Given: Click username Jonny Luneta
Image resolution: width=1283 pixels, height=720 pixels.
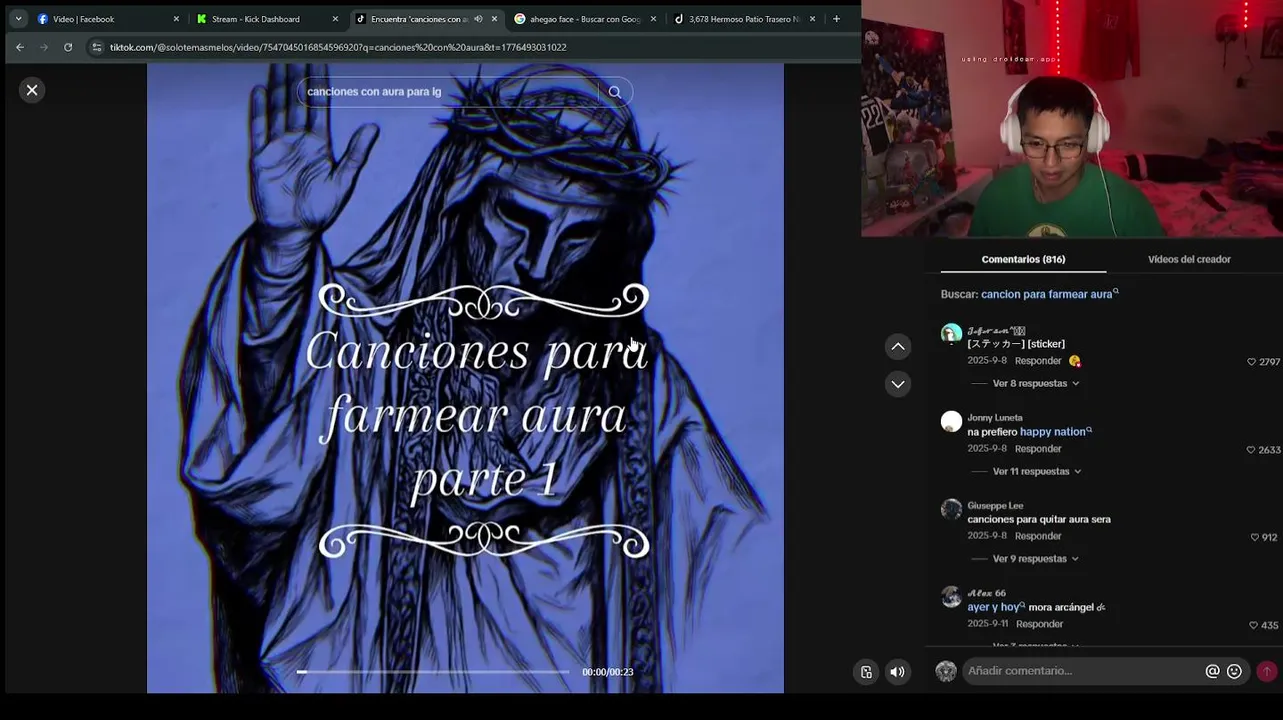Looking at the screenshot, I should point(995,418).
